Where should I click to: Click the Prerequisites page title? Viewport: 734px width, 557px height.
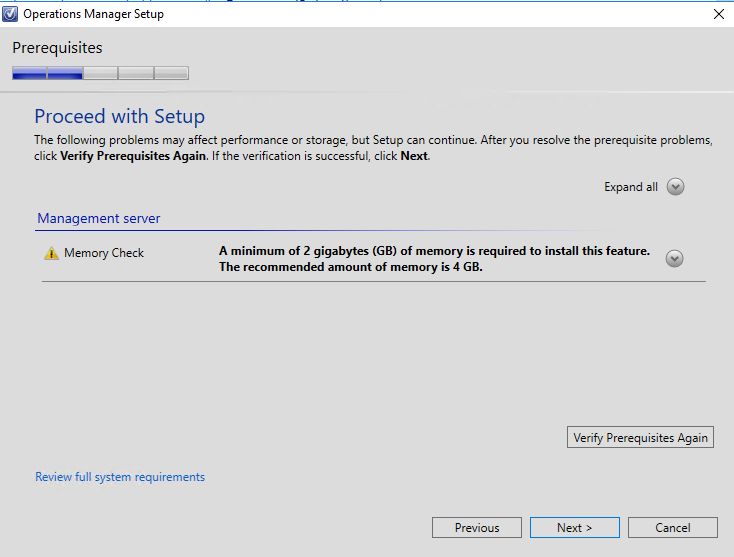pos(57,48)
